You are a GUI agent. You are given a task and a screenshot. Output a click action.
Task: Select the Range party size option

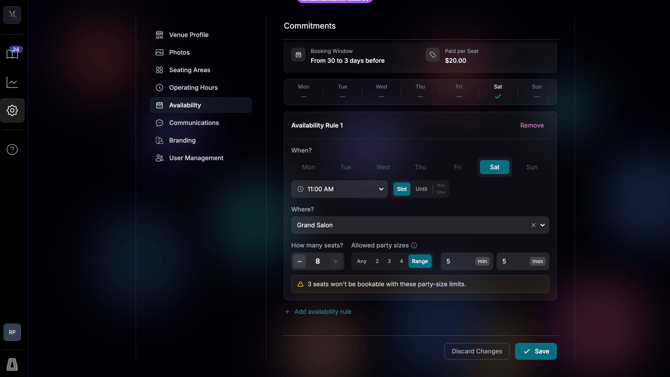tap(420, 261)
